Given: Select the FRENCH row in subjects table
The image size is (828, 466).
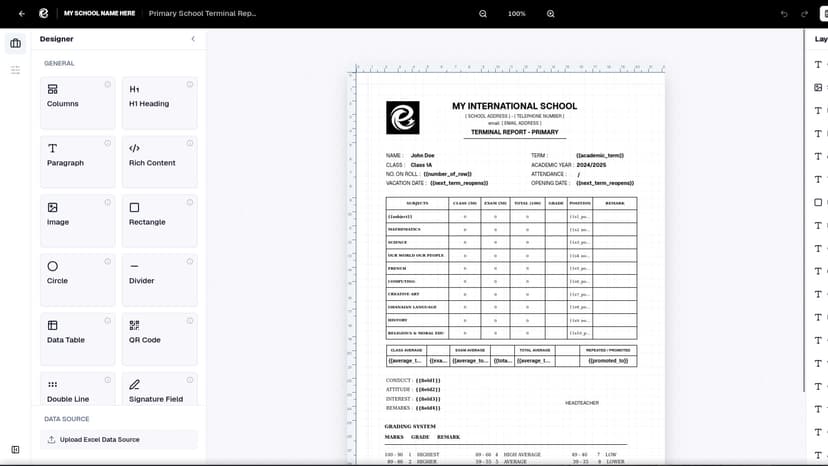Looking at the screenshot, I should pyautogui.click(x=511, y=268).
